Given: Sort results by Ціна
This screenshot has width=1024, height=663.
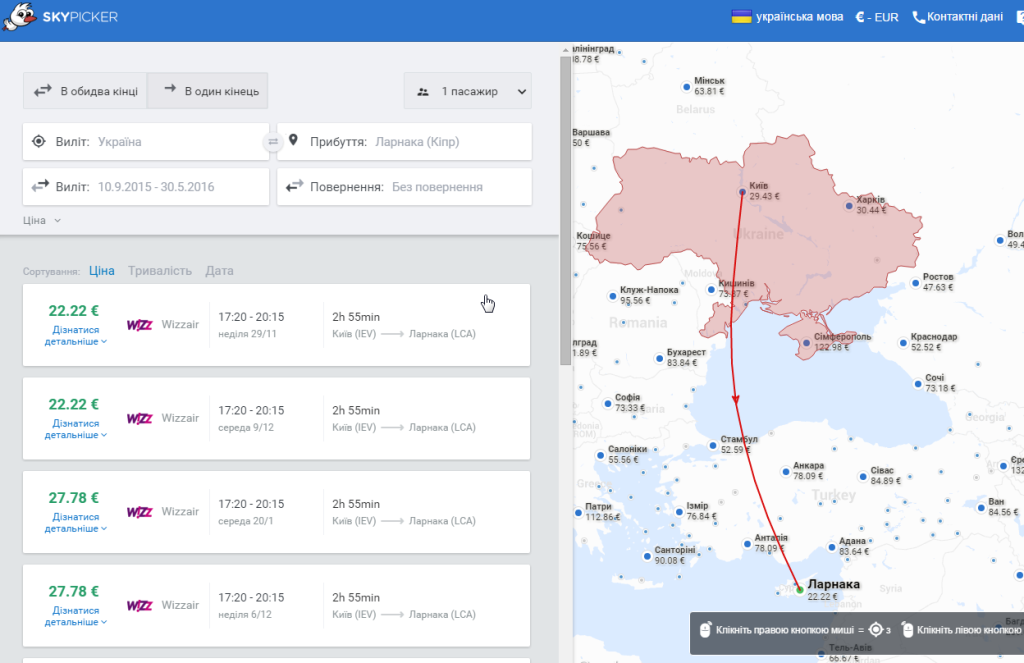Looking at the screenshot, I should [102, 270].
